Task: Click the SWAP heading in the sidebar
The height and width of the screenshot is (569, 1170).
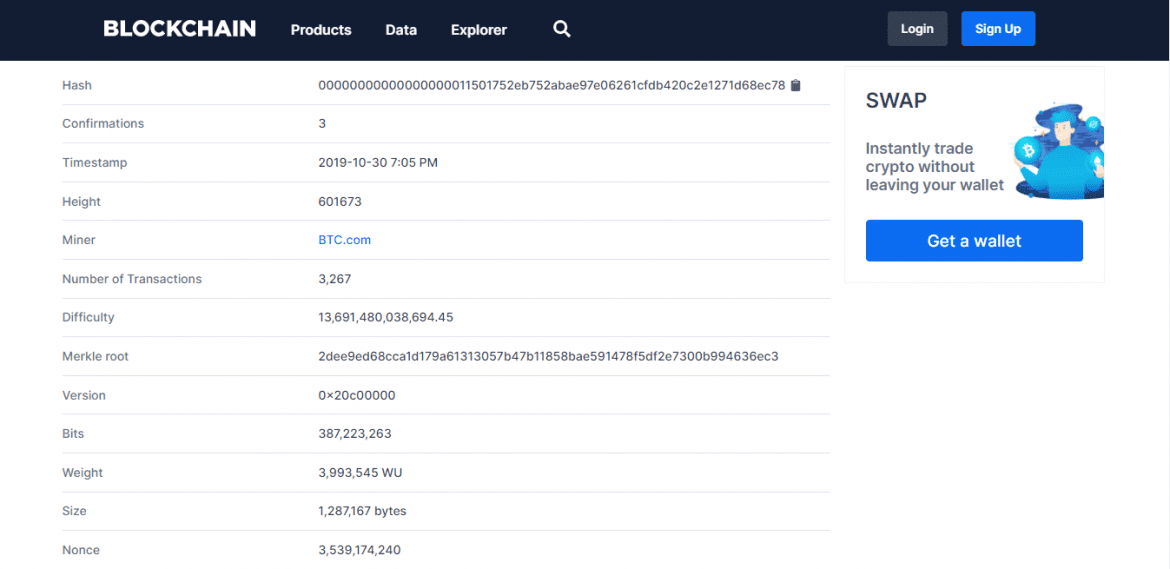Action: click(896, 101)
